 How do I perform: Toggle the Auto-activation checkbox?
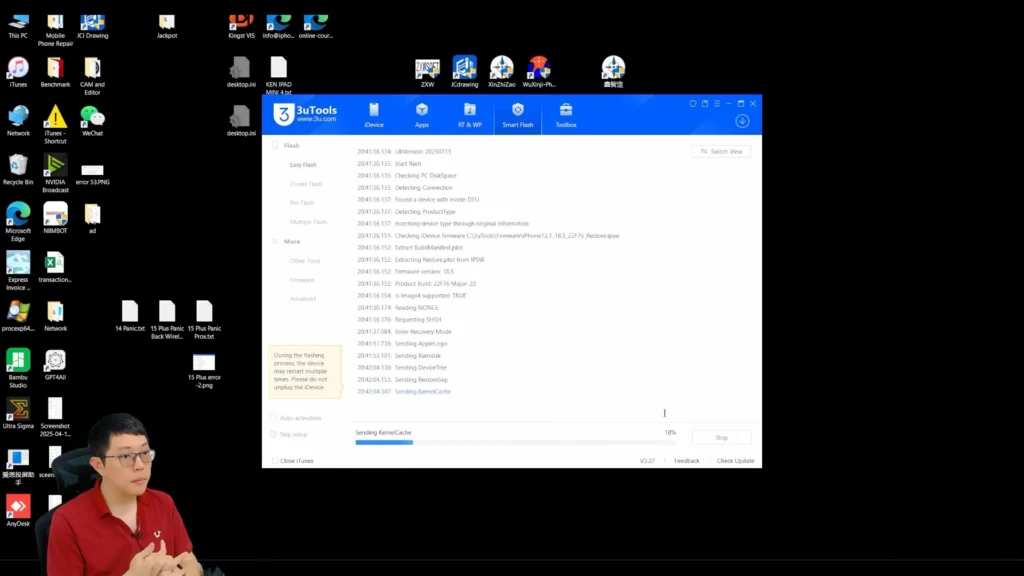coord(274,418)
